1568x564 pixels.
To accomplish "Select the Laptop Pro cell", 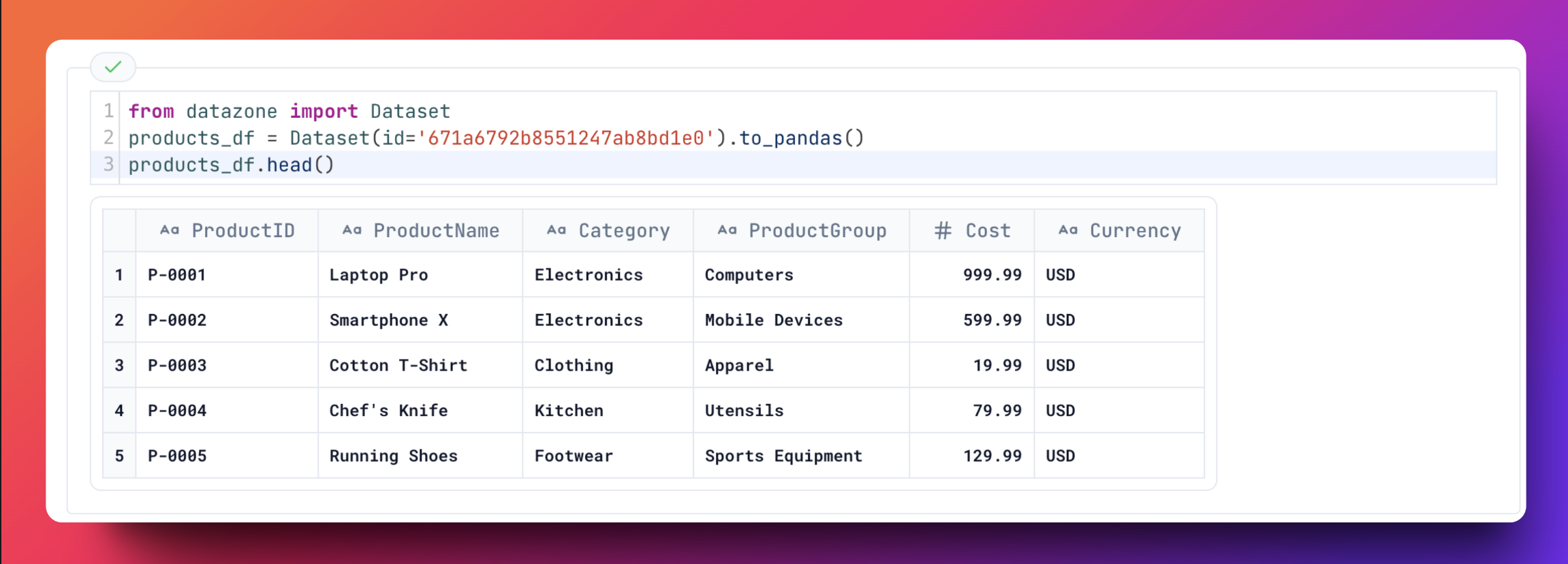I will [x=420, y=275].
